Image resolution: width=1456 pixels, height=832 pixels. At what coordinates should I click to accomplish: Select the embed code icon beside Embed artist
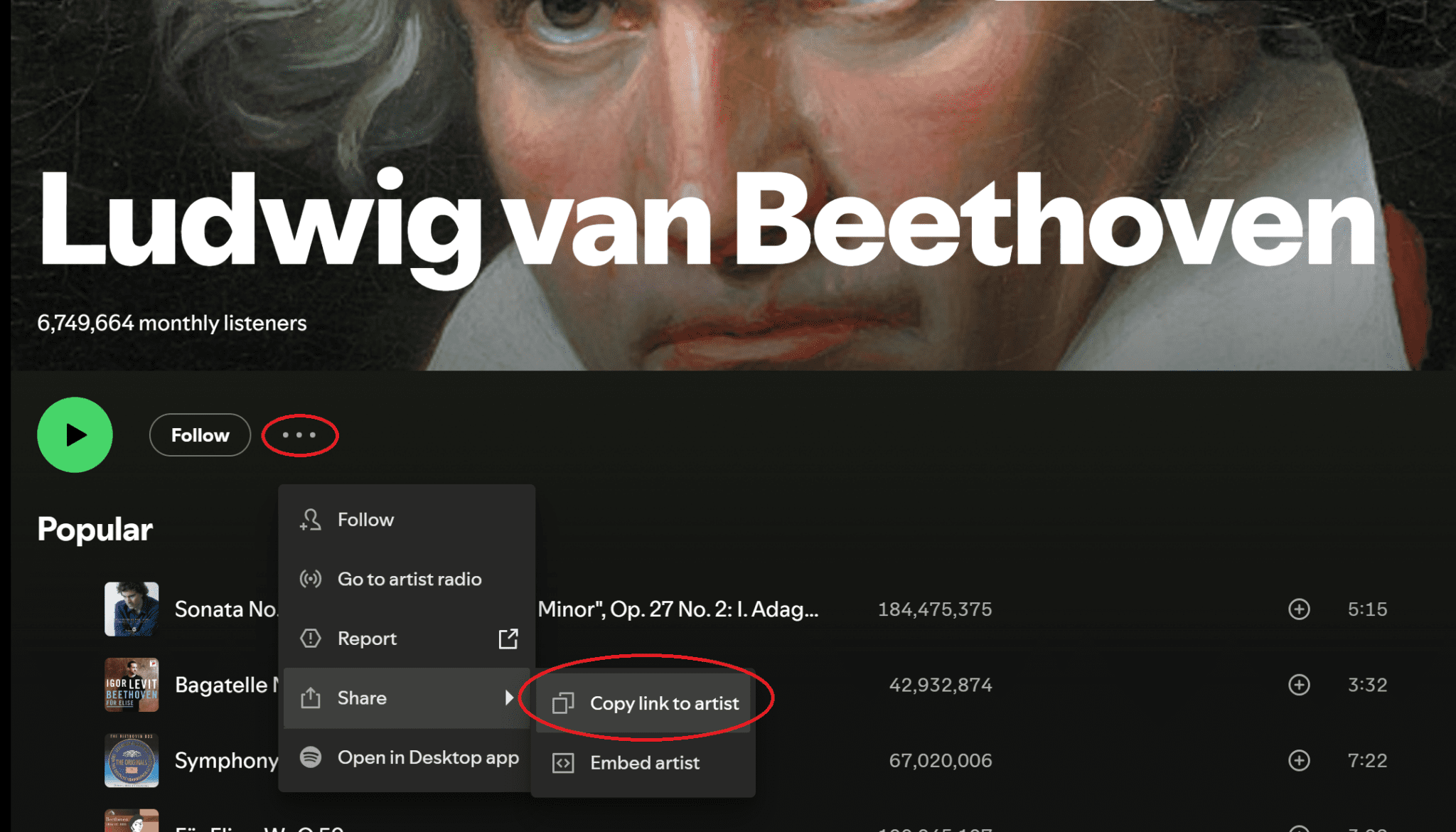coord(563,762)
